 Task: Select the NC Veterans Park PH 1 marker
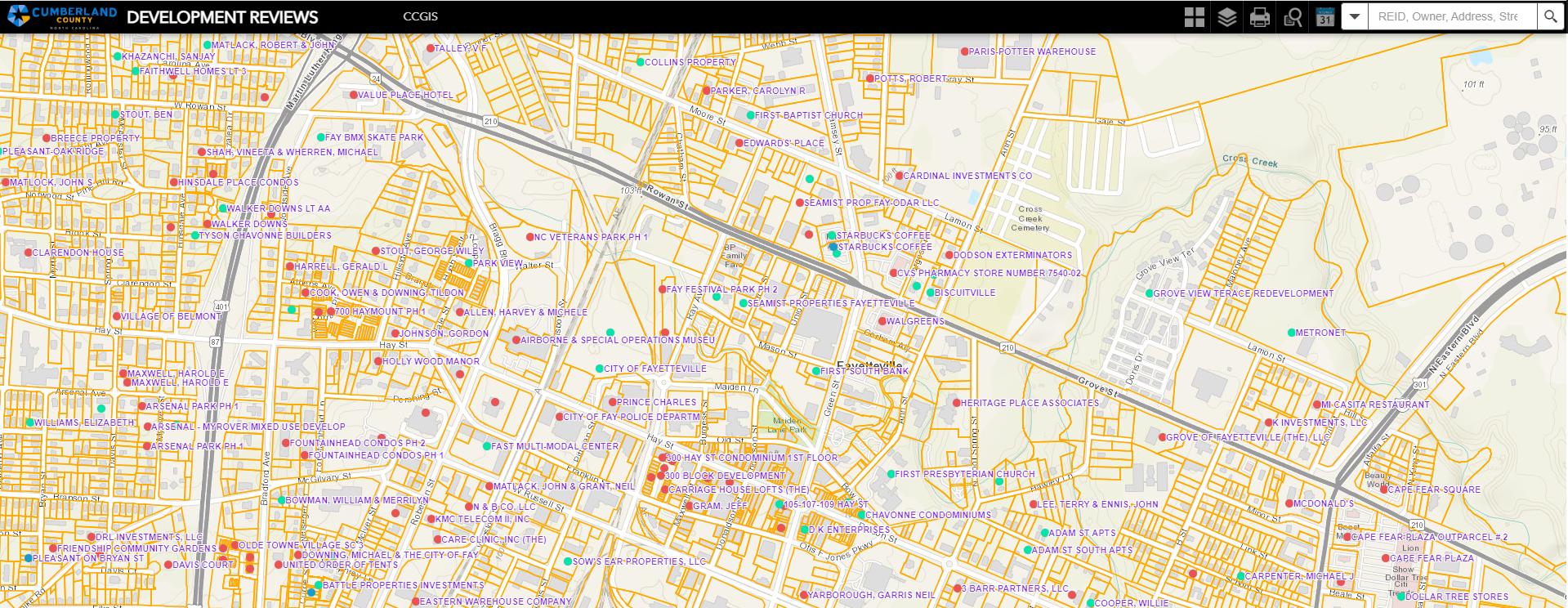(x=529, y=237)
